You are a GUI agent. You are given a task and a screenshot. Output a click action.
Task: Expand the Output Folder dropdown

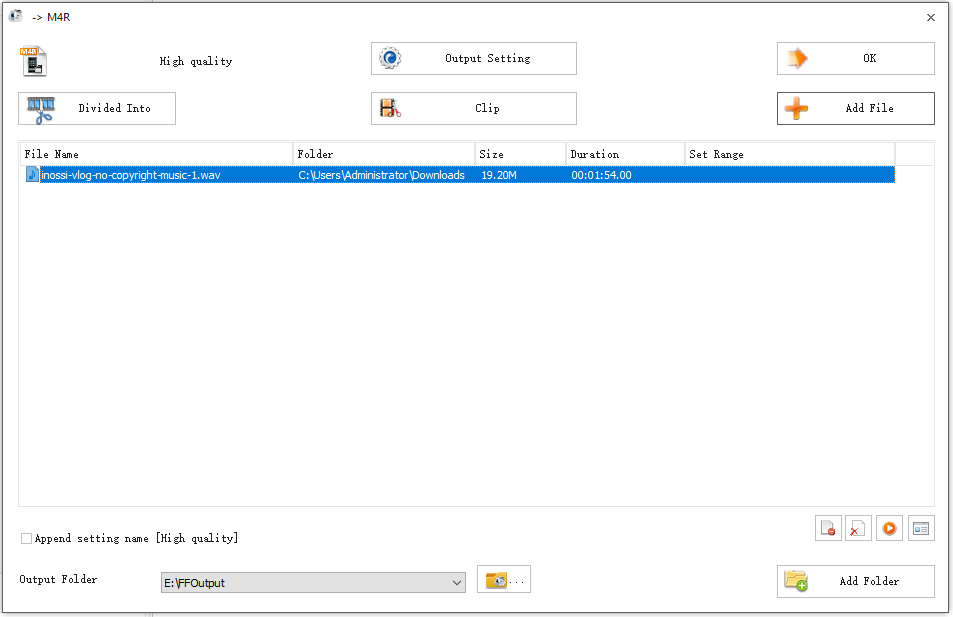(456, 582)
